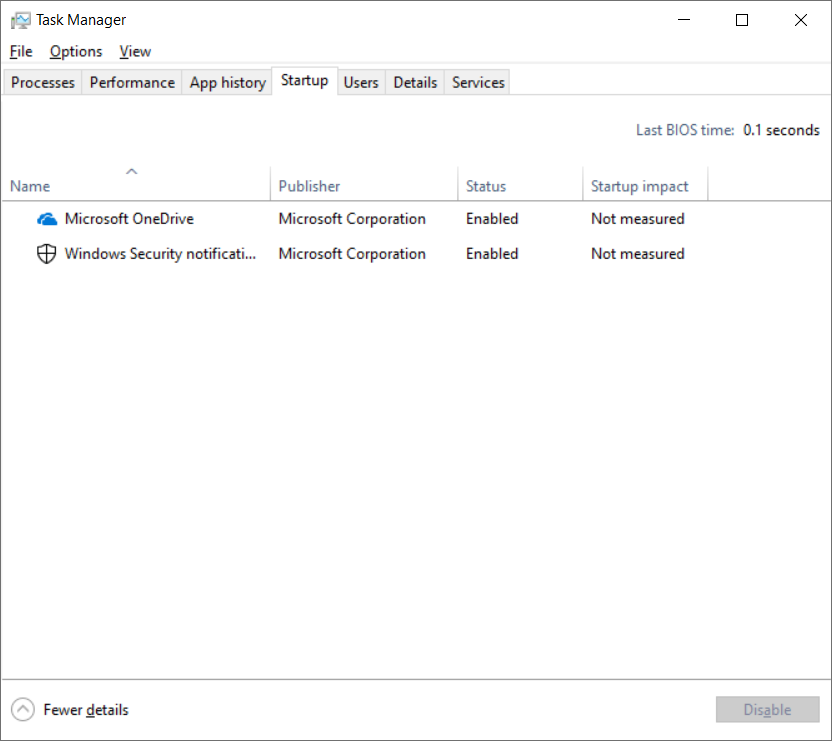Click Enabled status in Windows Security row
Viewport: 832px width, 741px height.
coord(492,254)
